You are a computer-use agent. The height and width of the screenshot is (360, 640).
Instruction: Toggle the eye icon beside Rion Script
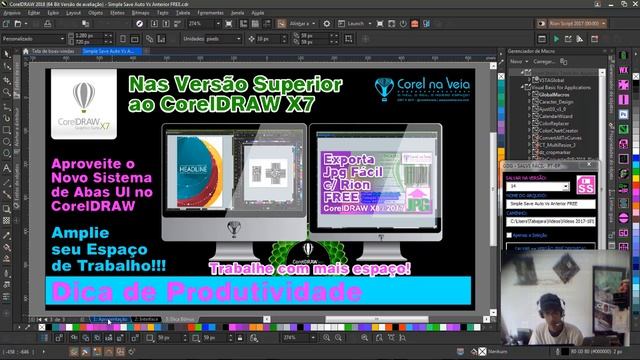click(x=542, y=24)
